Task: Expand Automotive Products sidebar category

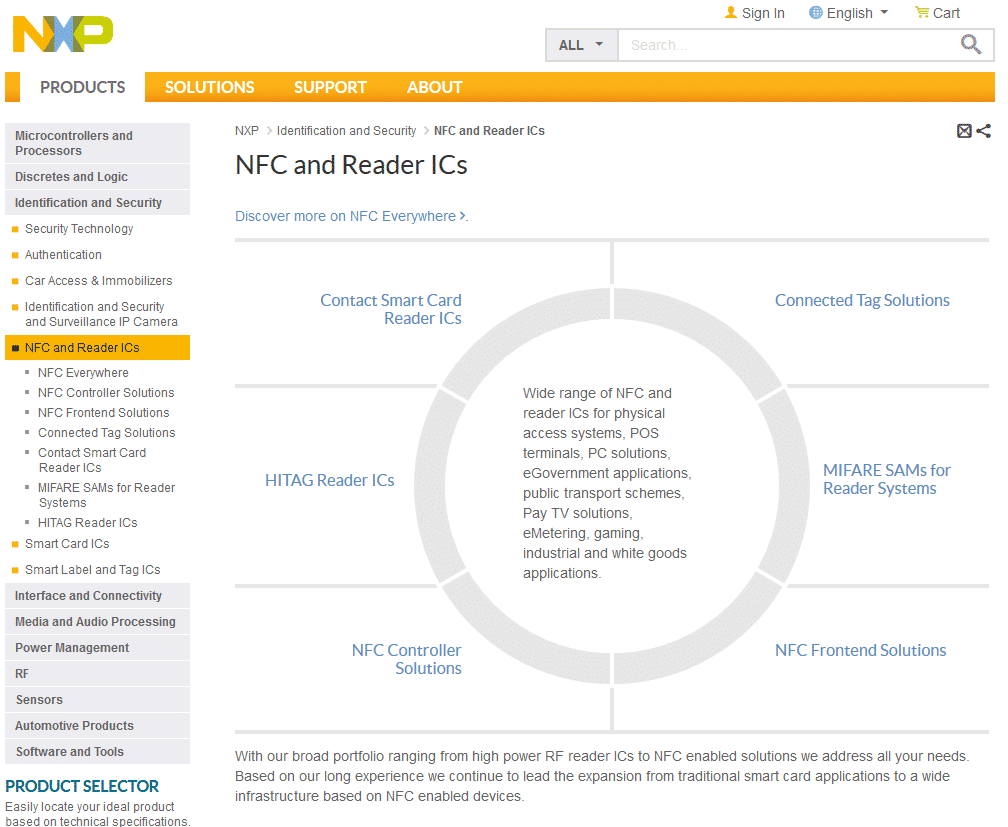Action: coord(98,725)
